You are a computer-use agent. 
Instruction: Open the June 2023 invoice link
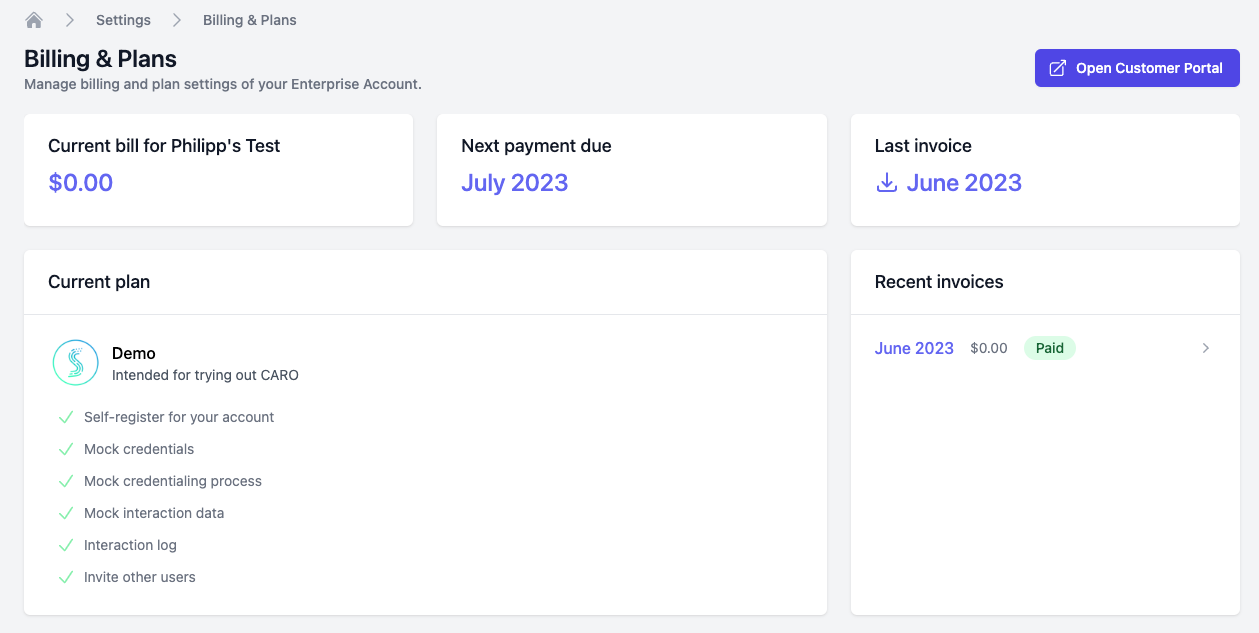(x=914, y=348)
